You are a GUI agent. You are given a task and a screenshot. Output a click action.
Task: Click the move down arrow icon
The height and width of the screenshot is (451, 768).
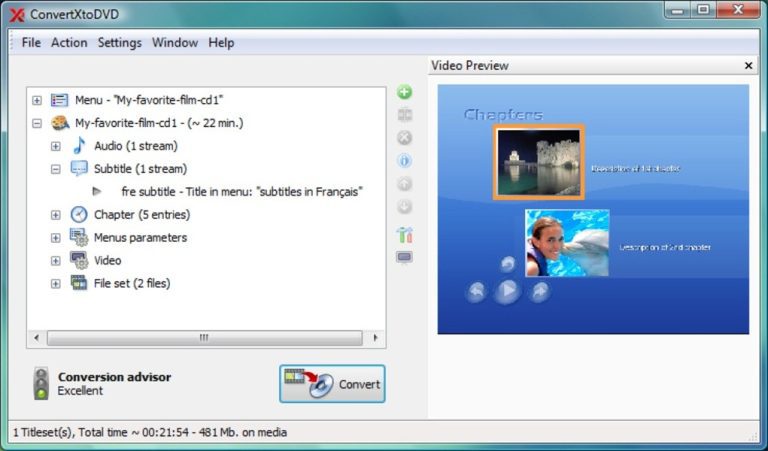point(404,207)
